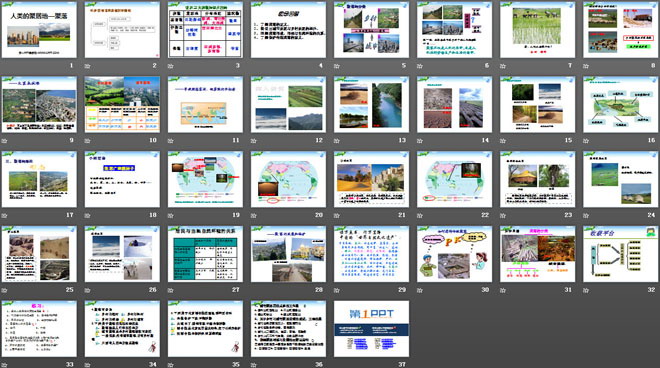Click the animation star icon under slide 27
The width and height of the screenshot is (660, 368).
[x=170, y=290]
